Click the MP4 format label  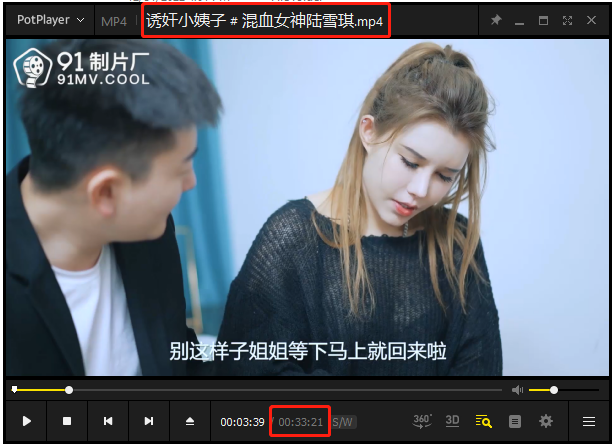[x=114, y=21]
